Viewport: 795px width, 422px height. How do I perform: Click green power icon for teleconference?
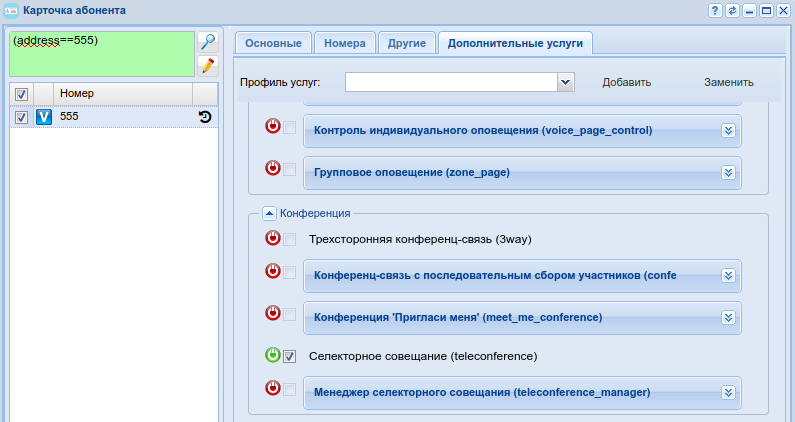pyautogui.click(x=273, y=355)
